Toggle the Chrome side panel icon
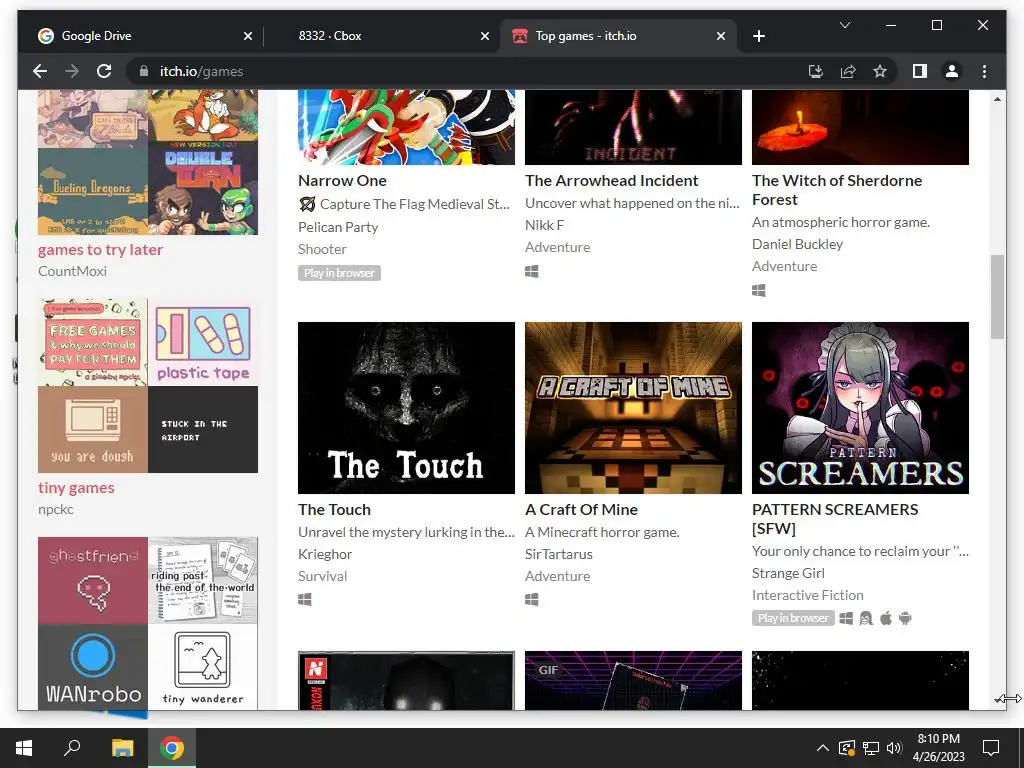The width and height of the screenshot is (1024, 768). click(920, 71)
